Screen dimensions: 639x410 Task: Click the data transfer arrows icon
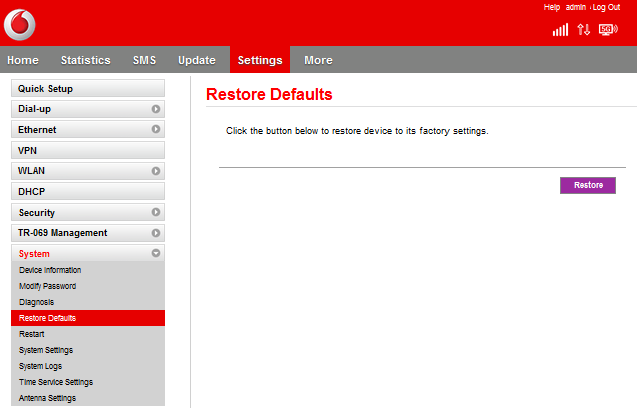click(584, 30)
